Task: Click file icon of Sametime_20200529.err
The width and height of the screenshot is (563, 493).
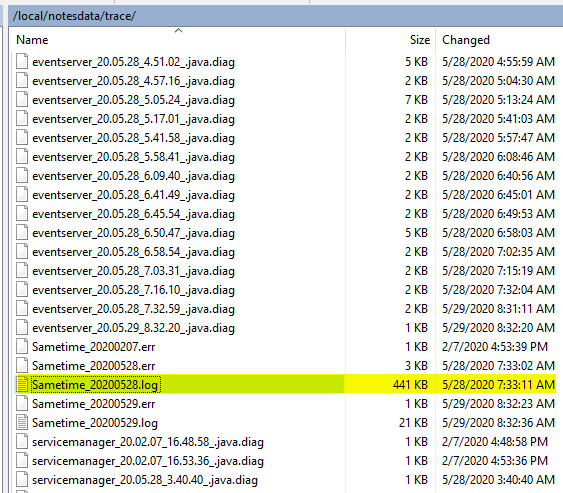Action: point(22,404)
